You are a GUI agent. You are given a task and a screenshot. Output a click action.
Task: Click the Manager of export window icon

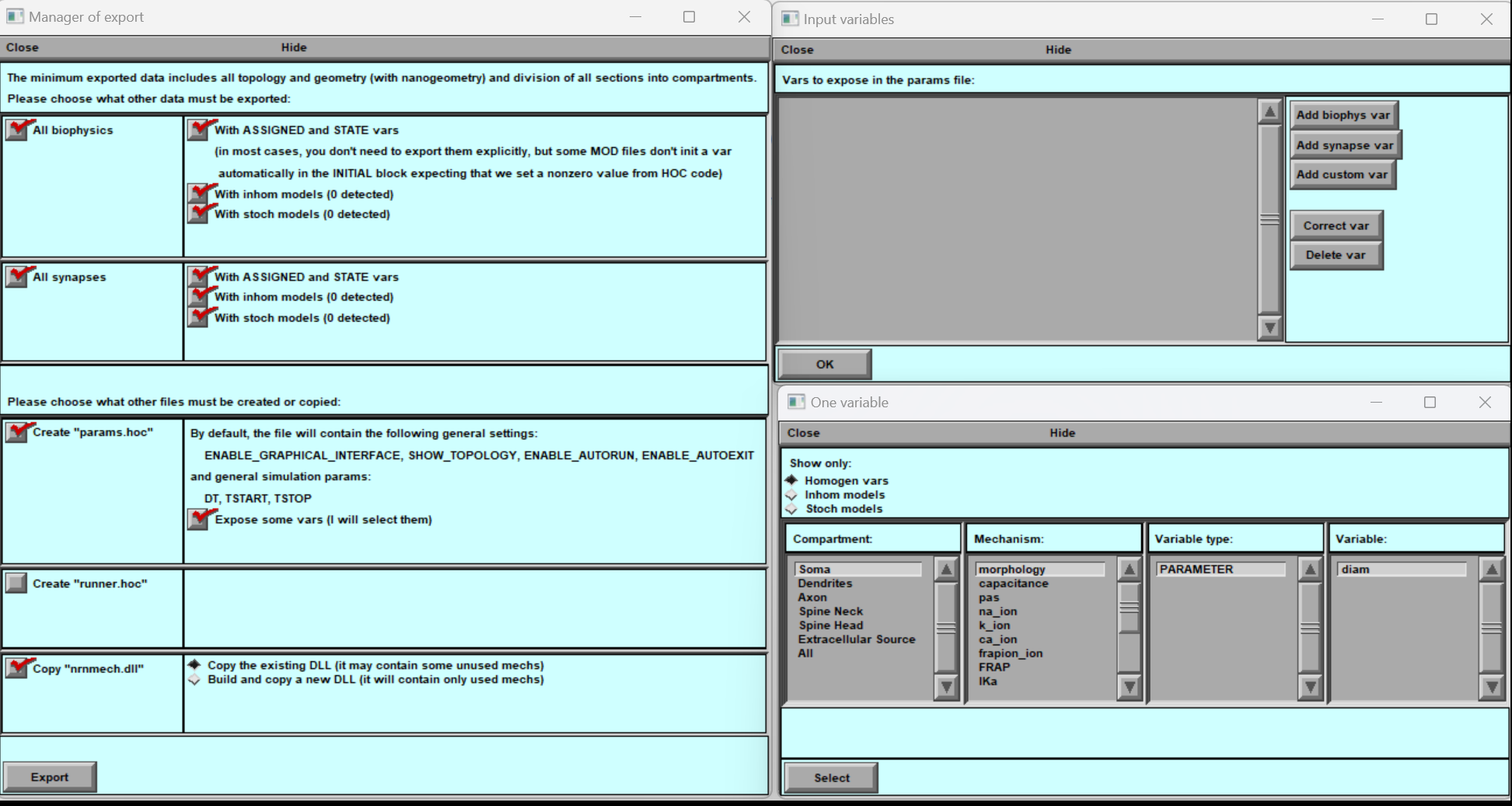click(x=15, y=16)
